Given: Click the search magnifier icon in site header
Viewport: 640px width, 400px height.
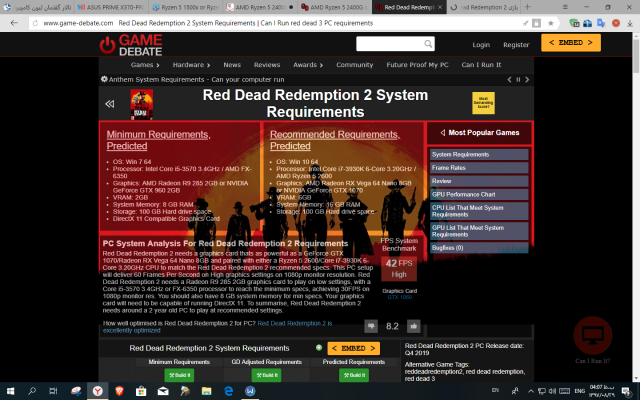Looking at the screenshot, I should [x=428, y=44].
